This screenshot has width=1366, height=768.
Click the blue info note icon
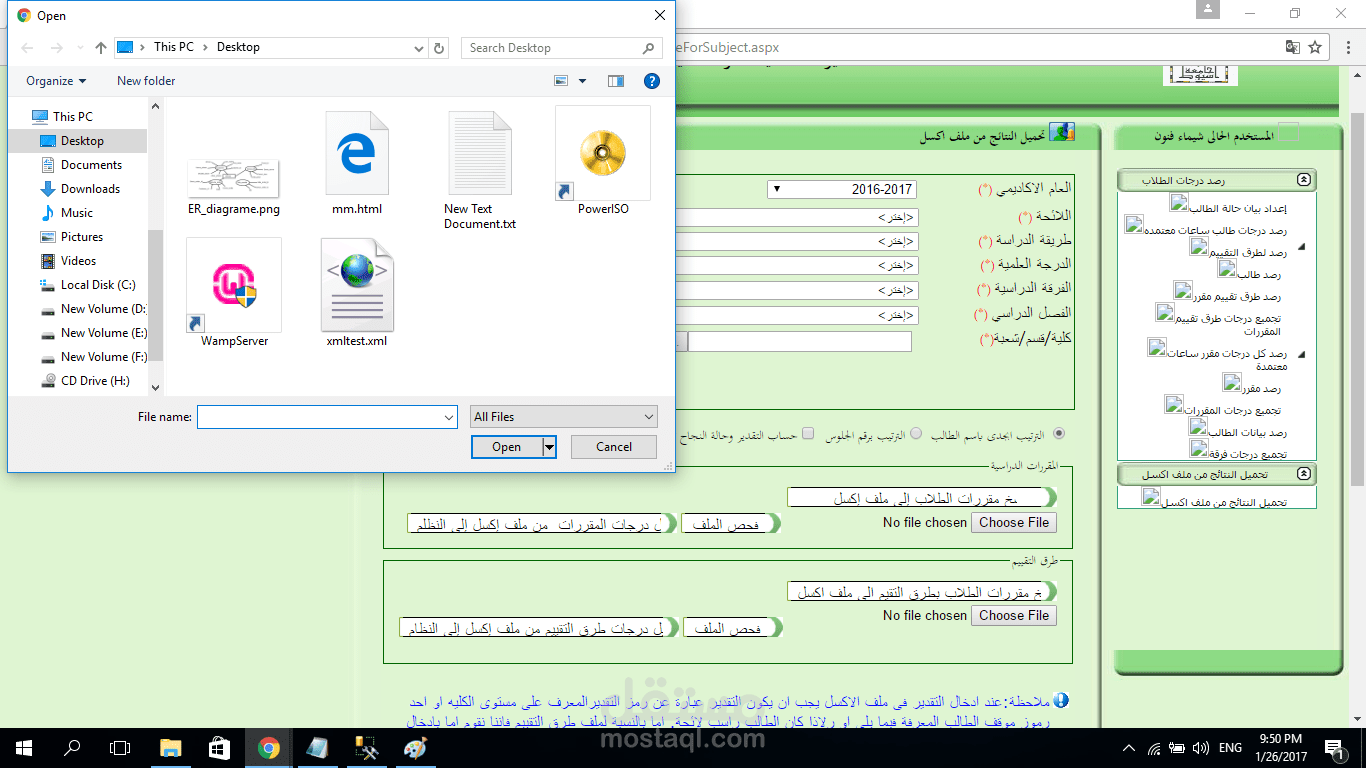pos(1061,701)
